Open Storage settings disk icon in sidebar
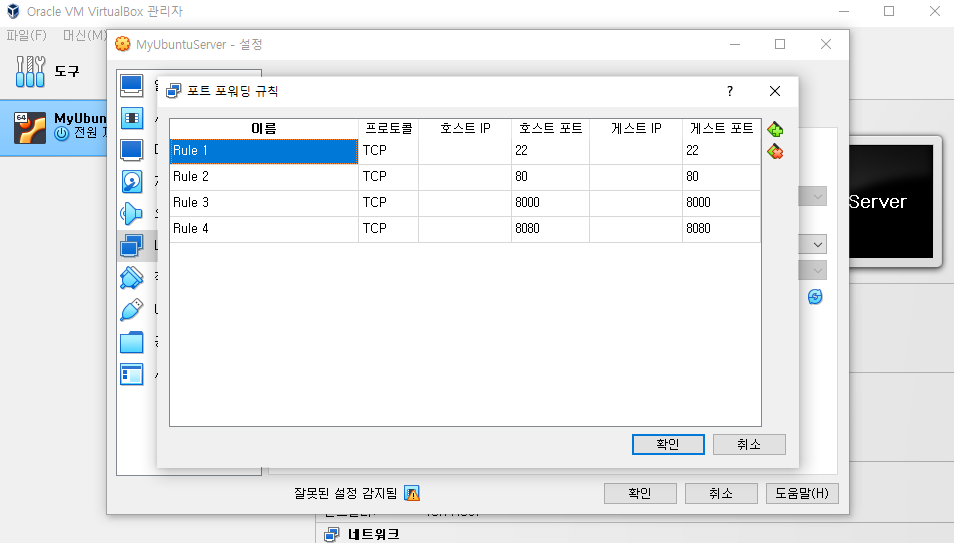This screenshot has width=954, height=543. [131, 181]
